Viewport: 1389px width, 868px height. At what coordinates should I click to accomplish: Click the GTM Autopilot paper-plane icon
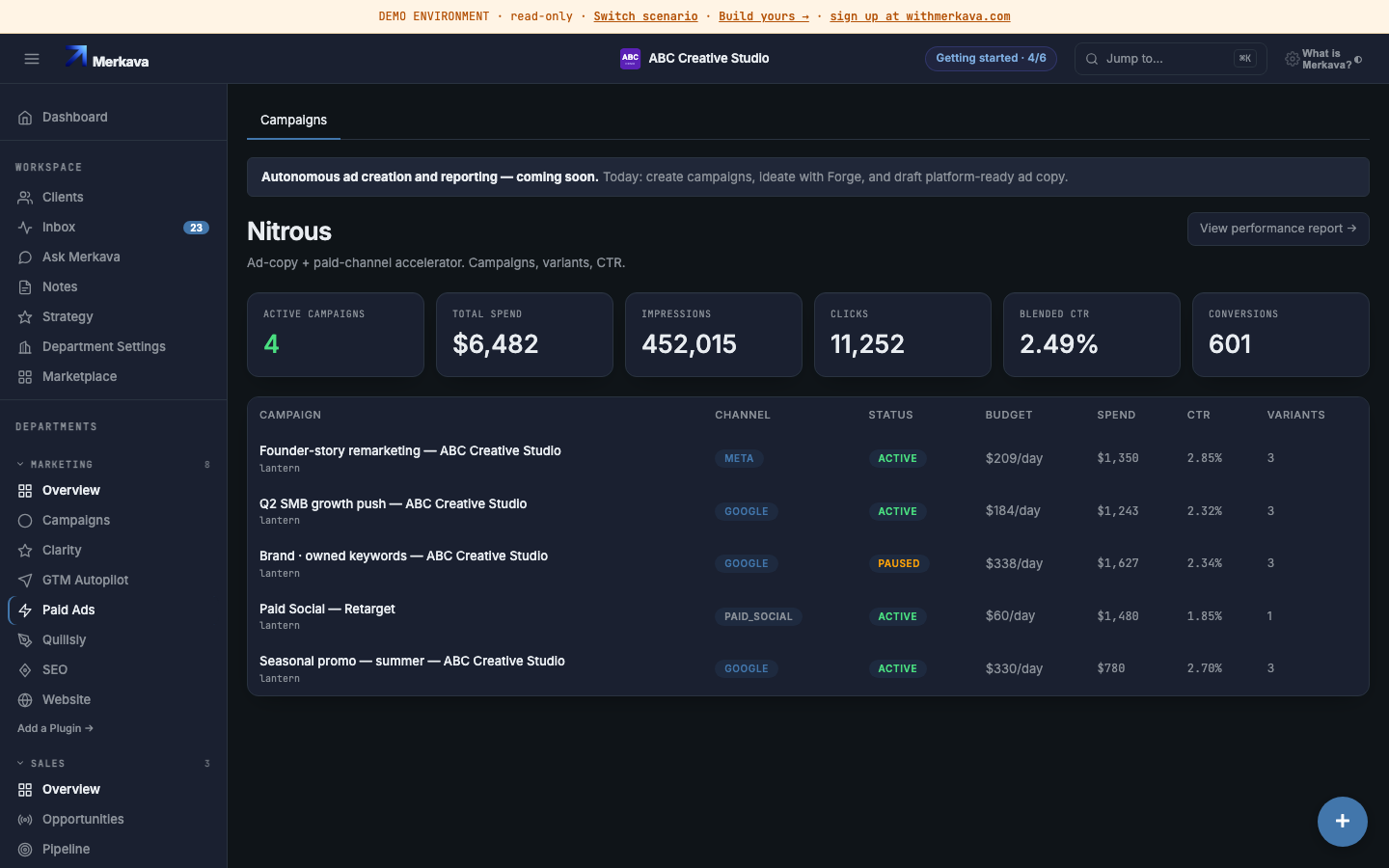click(25, 581)
